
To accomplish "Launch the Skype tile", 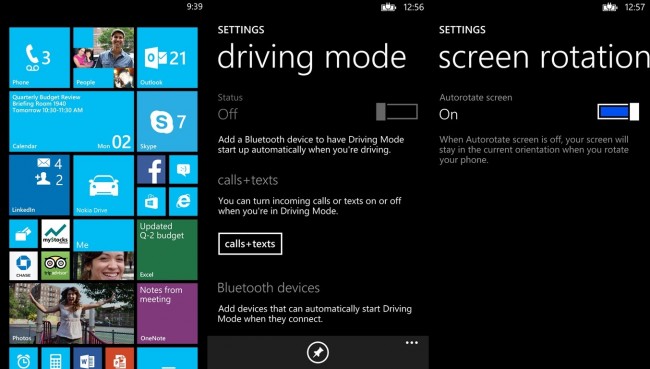I will click(167, 121).
